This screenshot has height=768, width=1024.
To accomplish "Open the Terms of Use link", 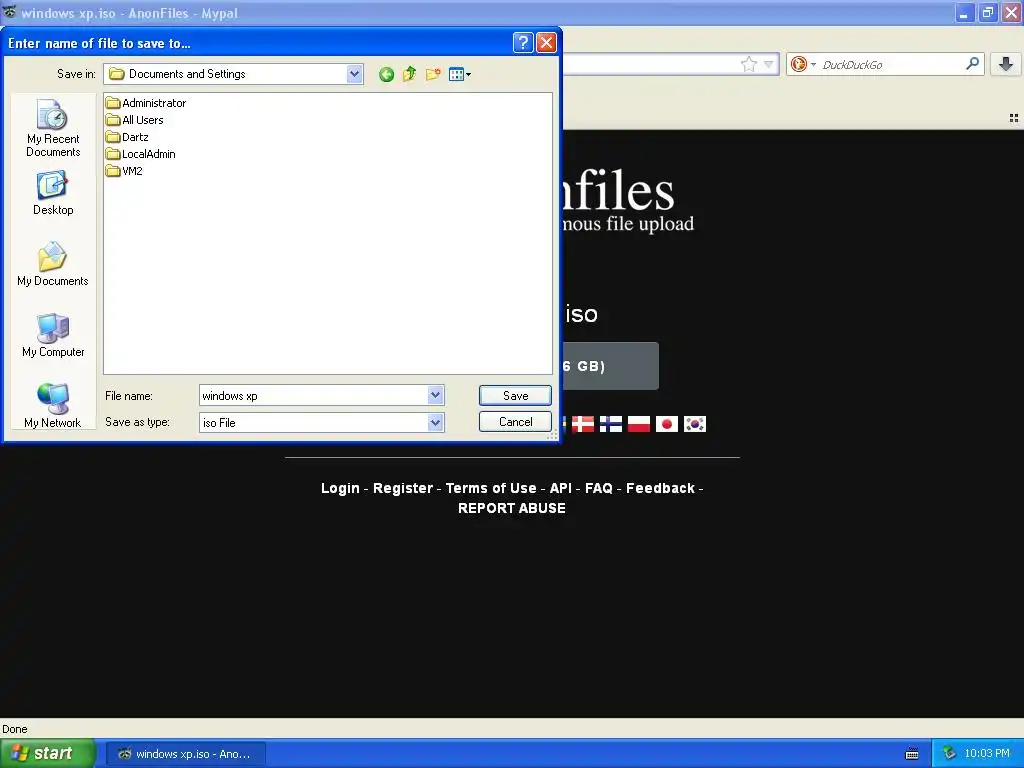I will [491, 488].
